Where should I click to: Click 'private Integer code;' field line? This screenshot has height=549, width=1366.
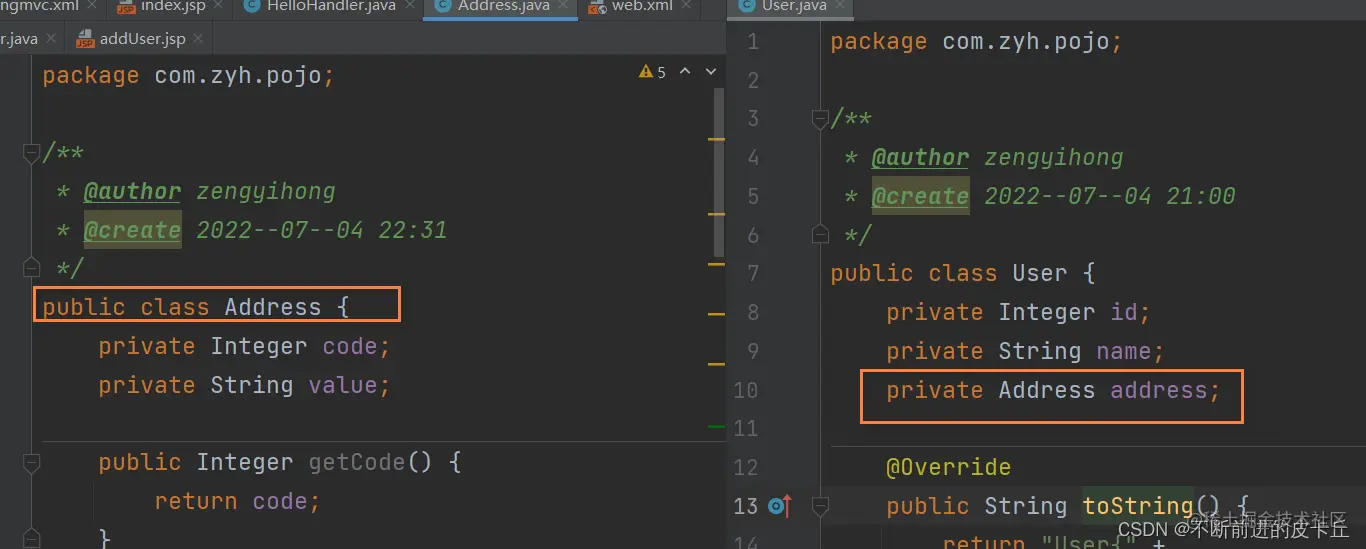(x=244, y=346)
